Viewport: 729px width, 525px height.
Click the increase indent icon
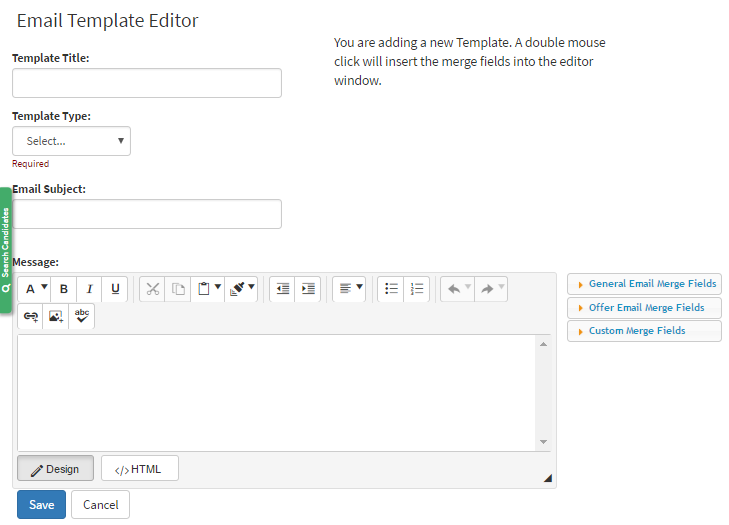point(309,289)
